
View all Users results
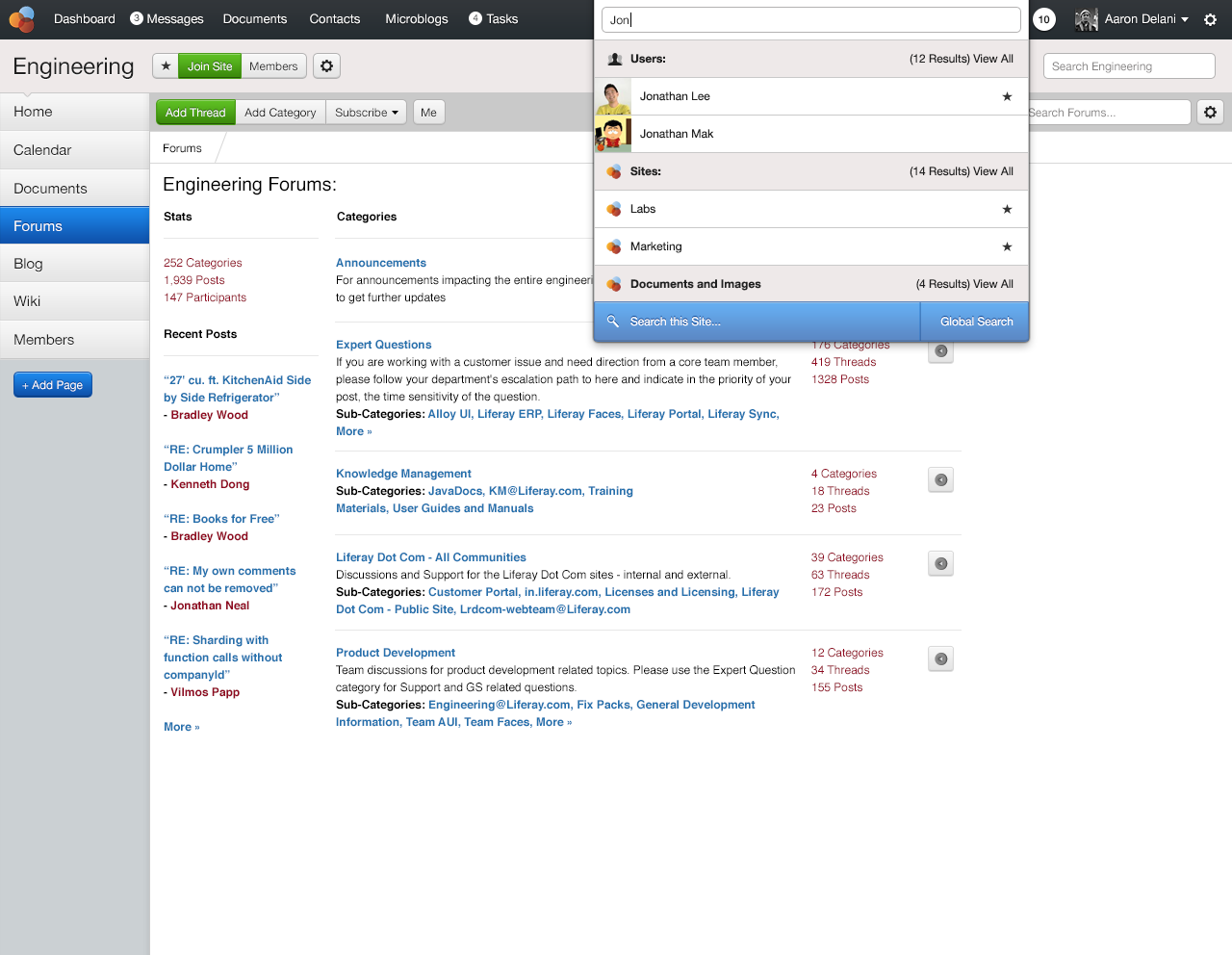tap(992, 59)
